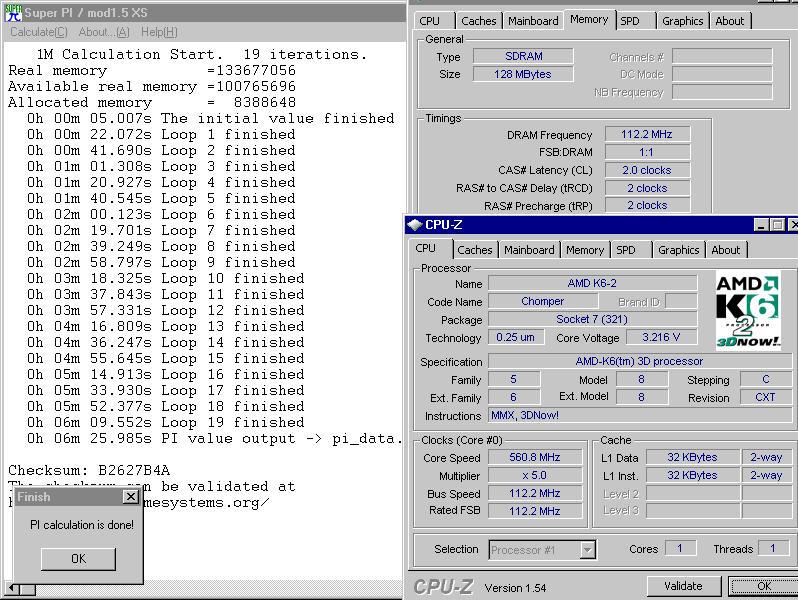Click the Checksum: B2627B4A line
This screenshot has width=798, height=600.
[x=89, y=470]
